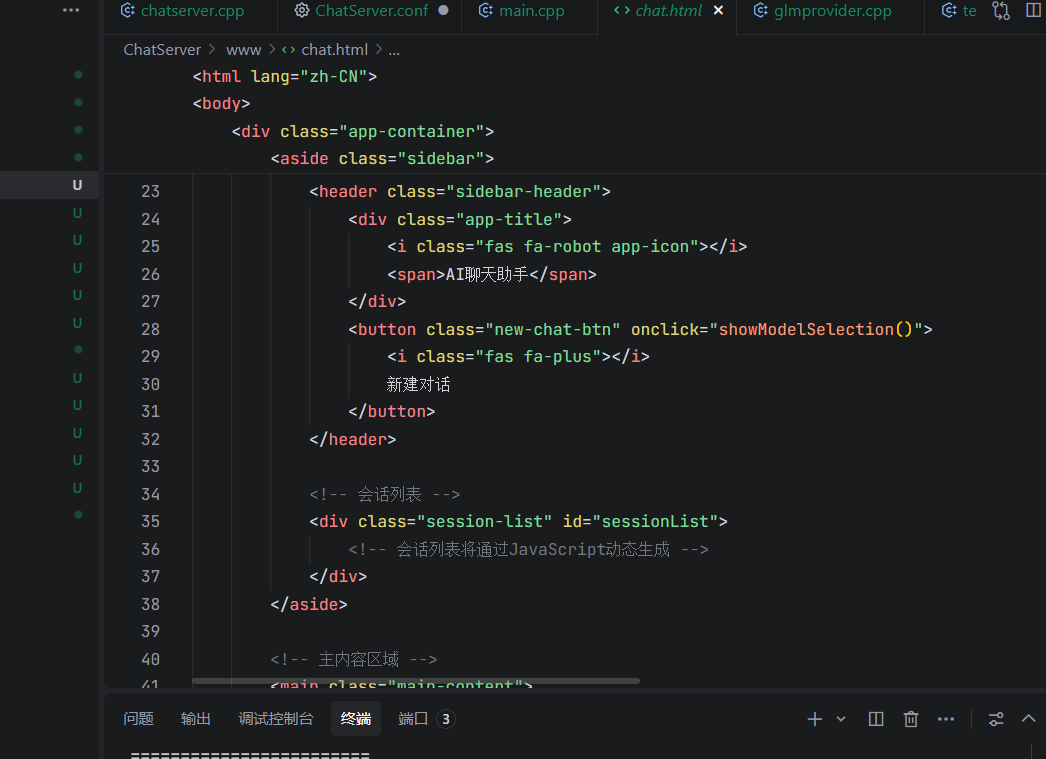This screenshot has width=1046, height=759.
Task: Expand the www breadcrumb folder
Action: click(x=243, y=49)
